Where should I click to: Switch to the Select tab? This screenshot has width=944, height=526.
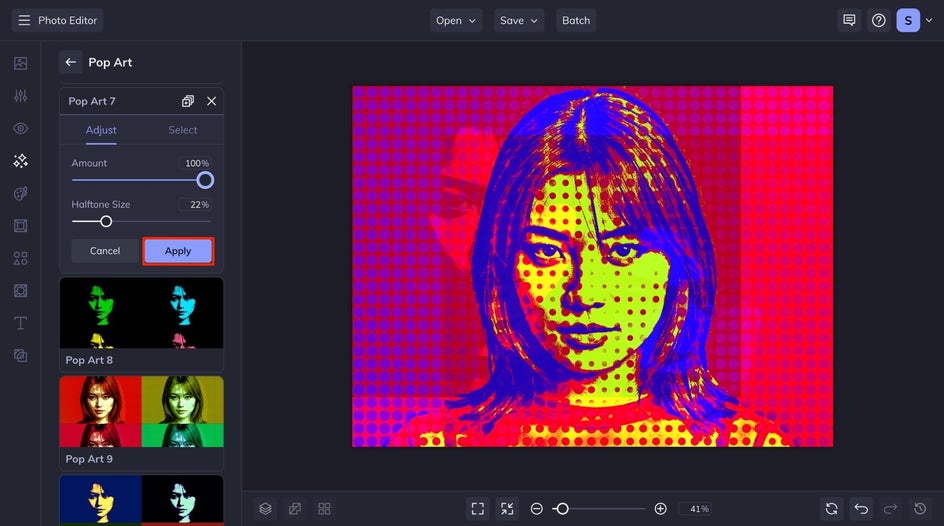(x=182, y=130)
